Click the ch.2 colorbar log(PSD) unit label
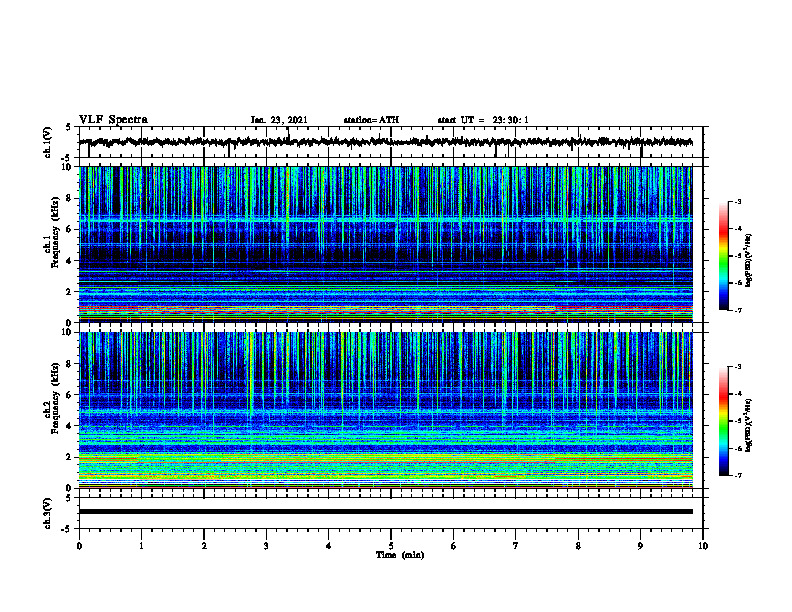Screen dimensions: 792x612 (749, 425)
